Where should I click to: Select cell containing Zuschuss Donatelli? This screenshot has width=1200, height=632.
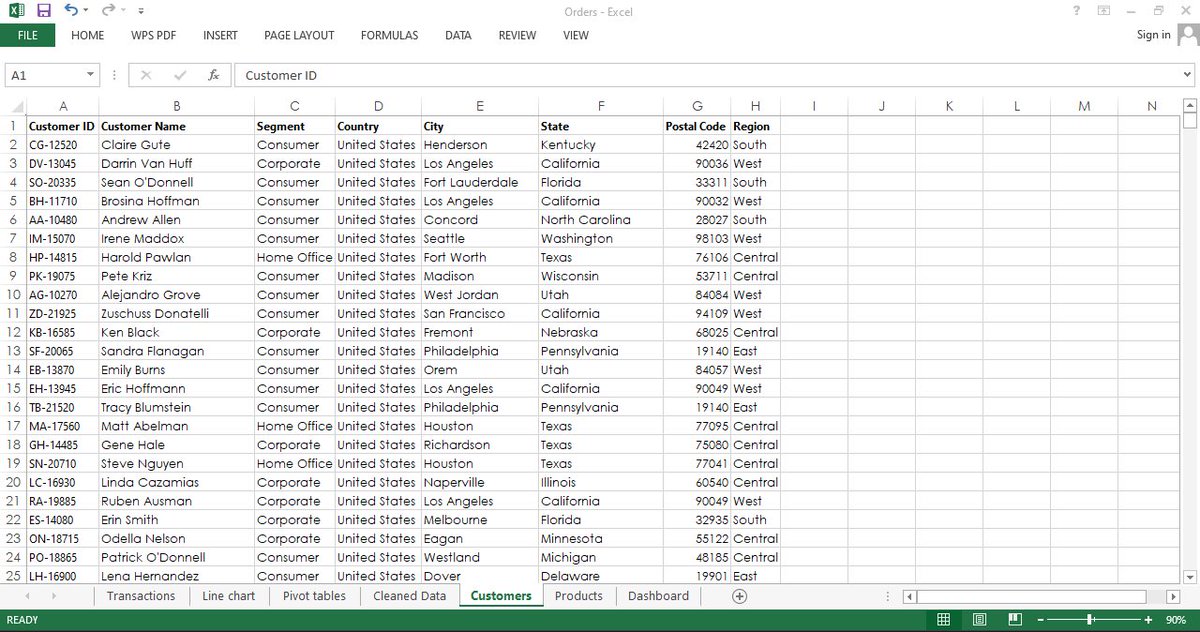tap(177, 313)
